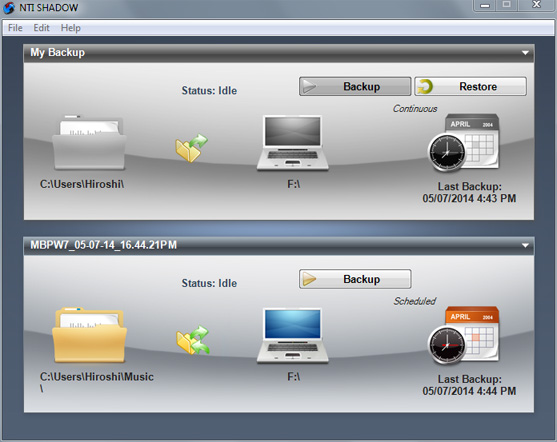The width and height of the screenshot is (557, 442).
Task: Collapse the MBPW7_05-07-14 job panel arrow
Action: 525,246
